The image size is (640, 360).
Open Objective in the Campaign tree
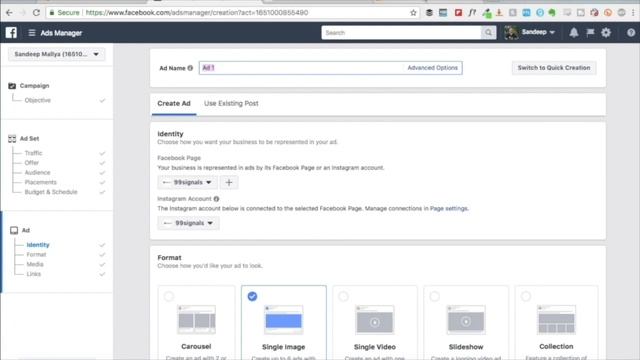(38, 100)
